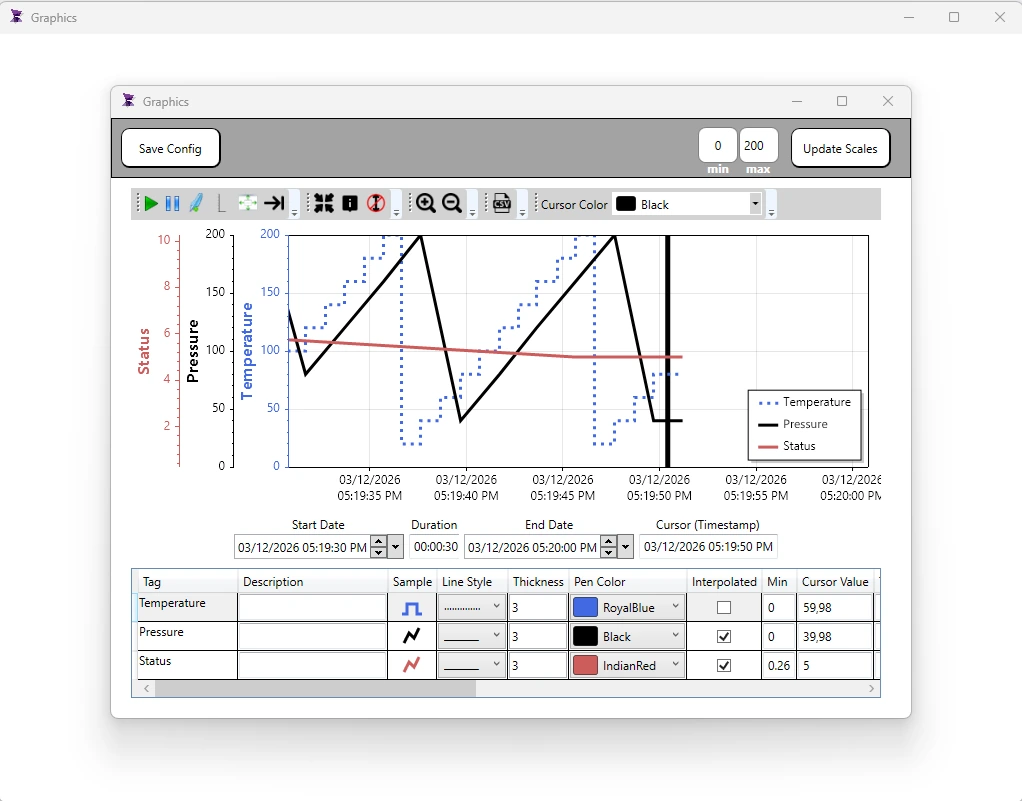Maximize the inner Graphics window
The width and height of the screenshot is (1022, 801).
tap(842, 101)
